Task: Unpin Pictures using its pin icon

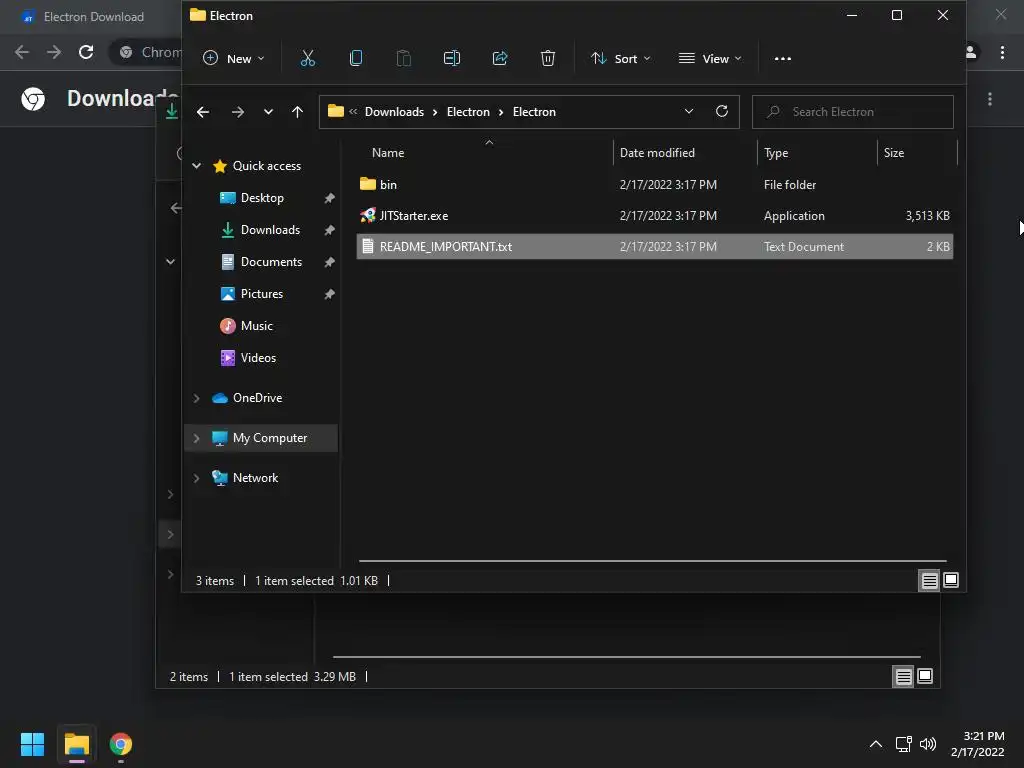Action: (x=329, y=294)
